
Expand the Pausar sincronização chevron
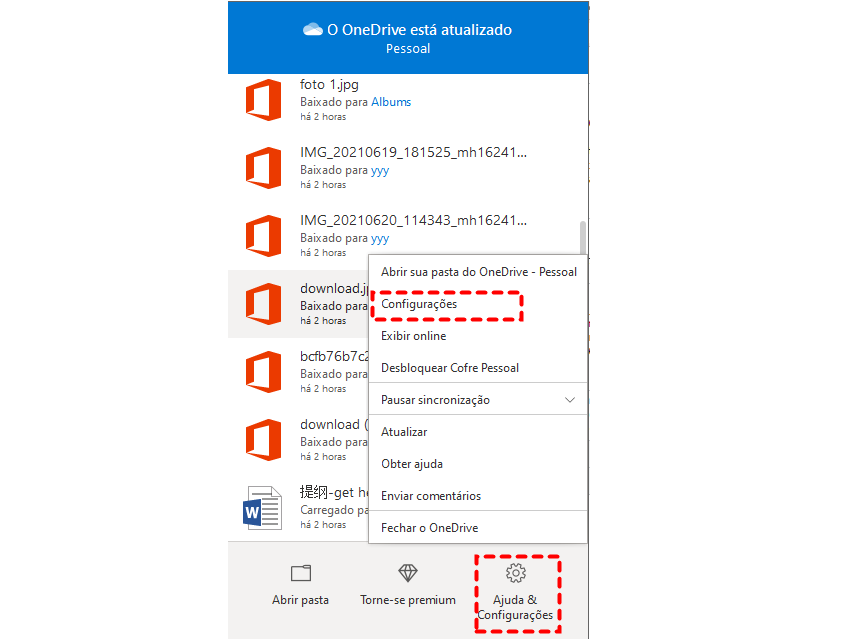[x=570, y=400]
